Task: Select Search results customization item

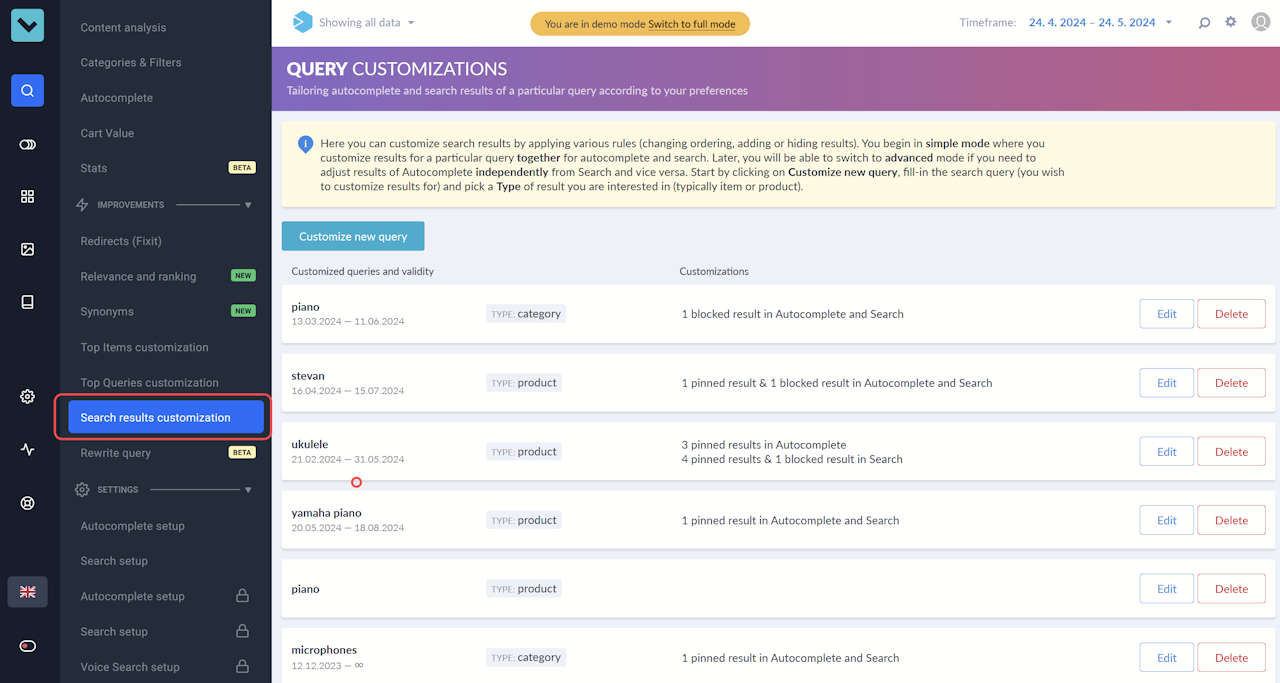Action: [x=166, y=417]
